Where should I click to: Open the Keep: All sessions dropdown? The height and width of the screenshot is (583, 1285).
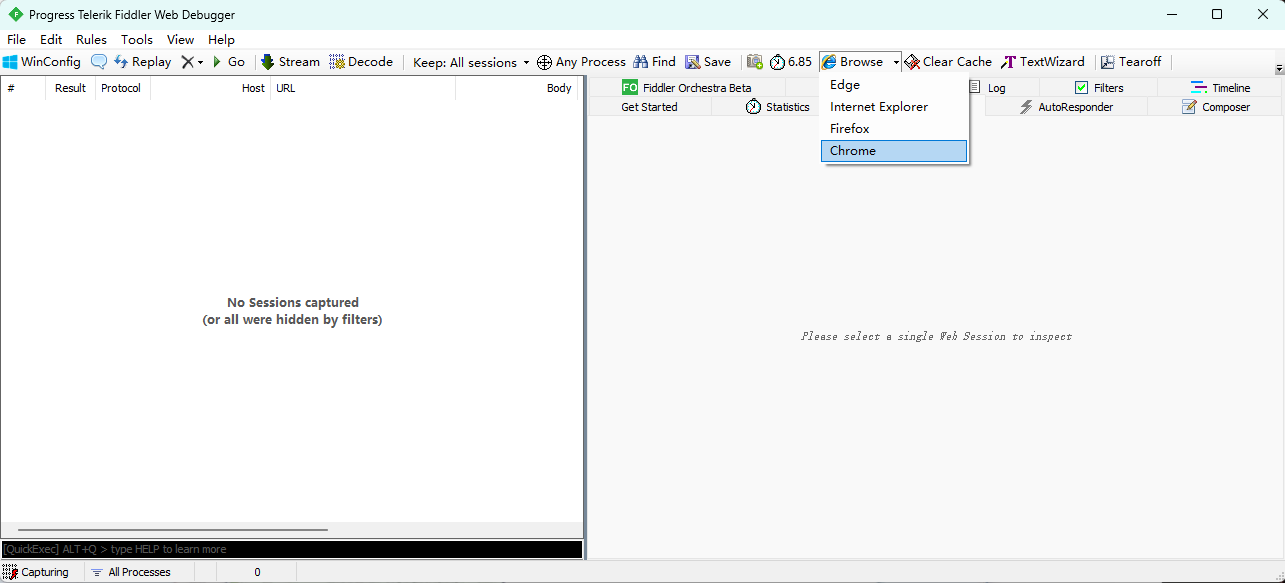(471, 62)
